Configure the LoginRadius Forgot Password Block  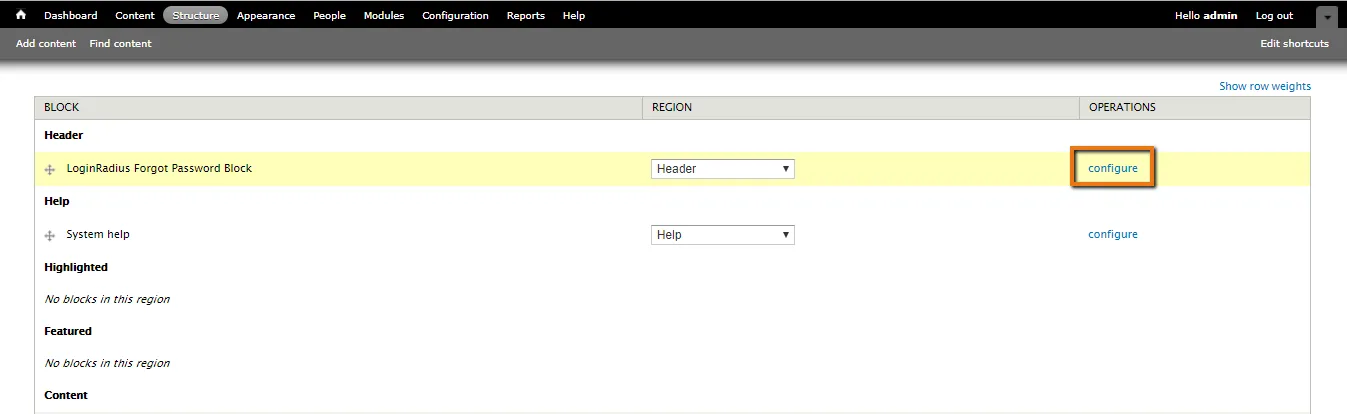1113,168
